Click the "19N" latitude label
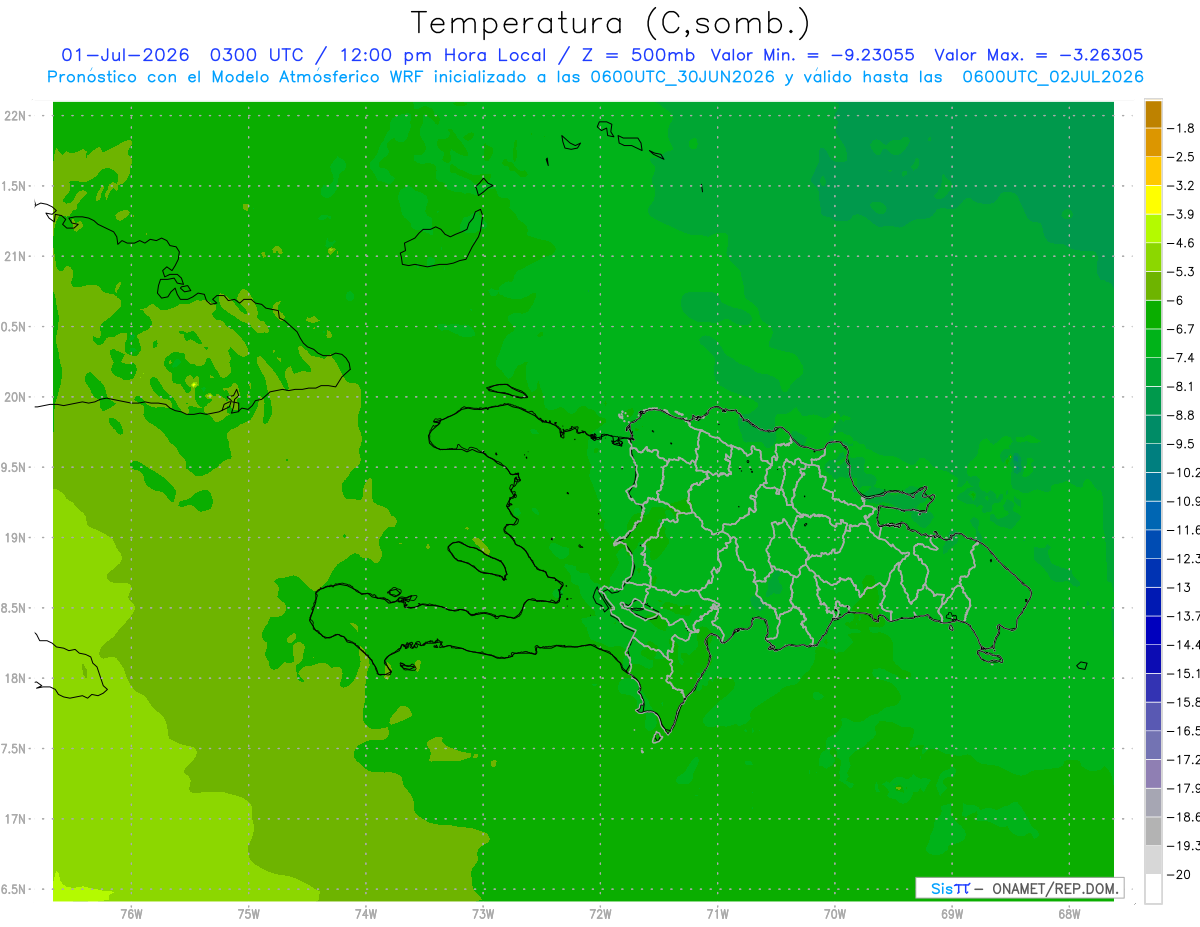This screenshot has width=1200, height=927. point(16,538)
